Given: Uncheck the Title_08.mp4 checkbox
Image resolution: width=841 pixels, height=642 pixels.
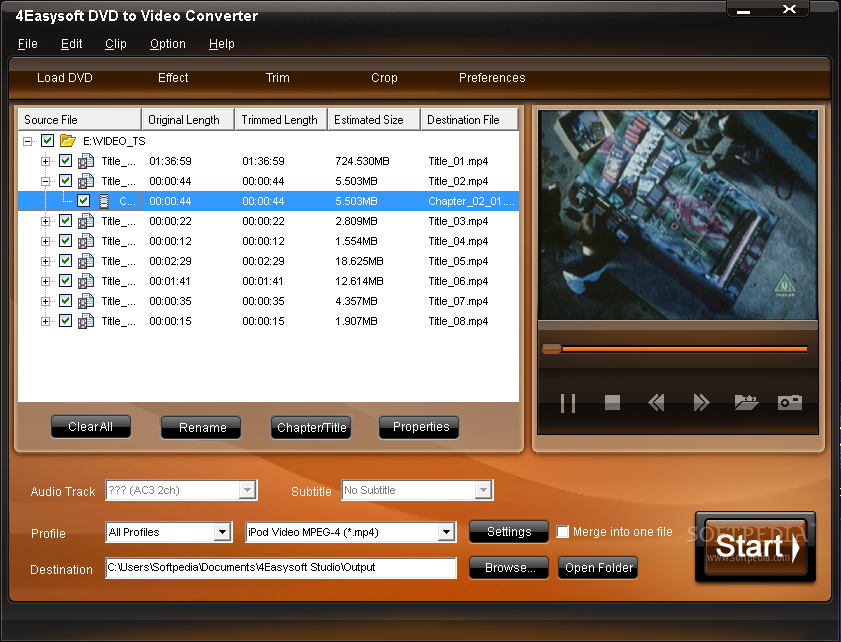Looking at the screenshot, I should click(65, 321).
